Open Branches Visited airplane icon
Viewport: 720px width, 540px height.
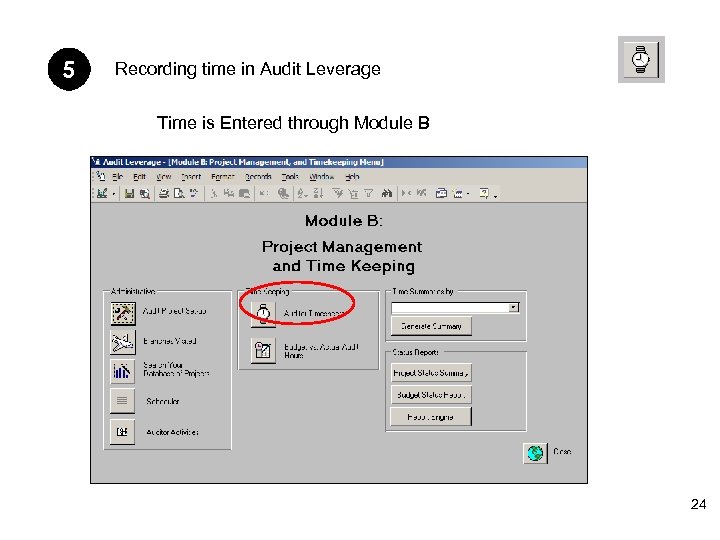pyautogui.click(x=123, y=343)
